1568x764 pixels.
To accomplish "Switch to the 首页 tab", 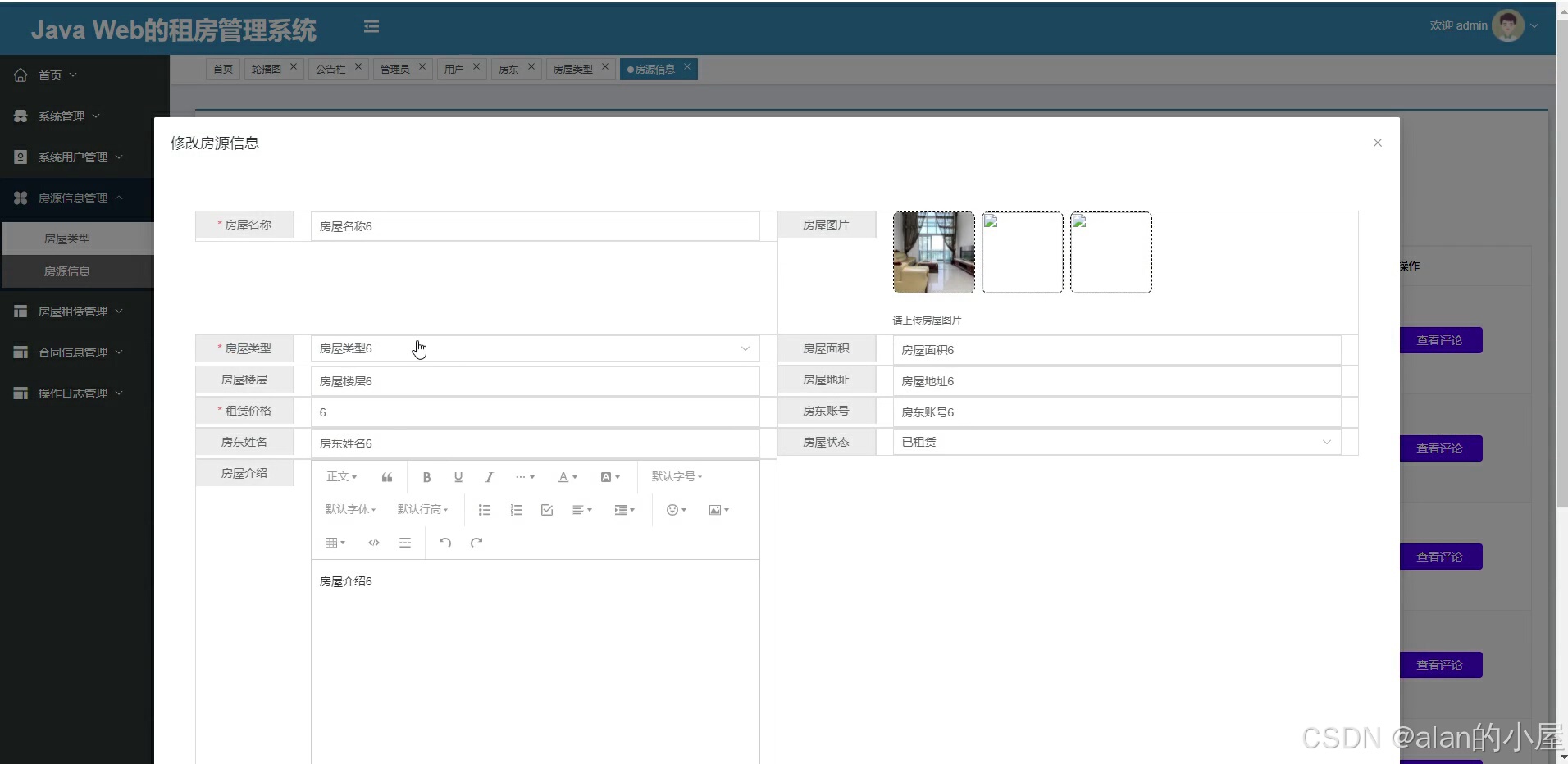I will point(222,69).
